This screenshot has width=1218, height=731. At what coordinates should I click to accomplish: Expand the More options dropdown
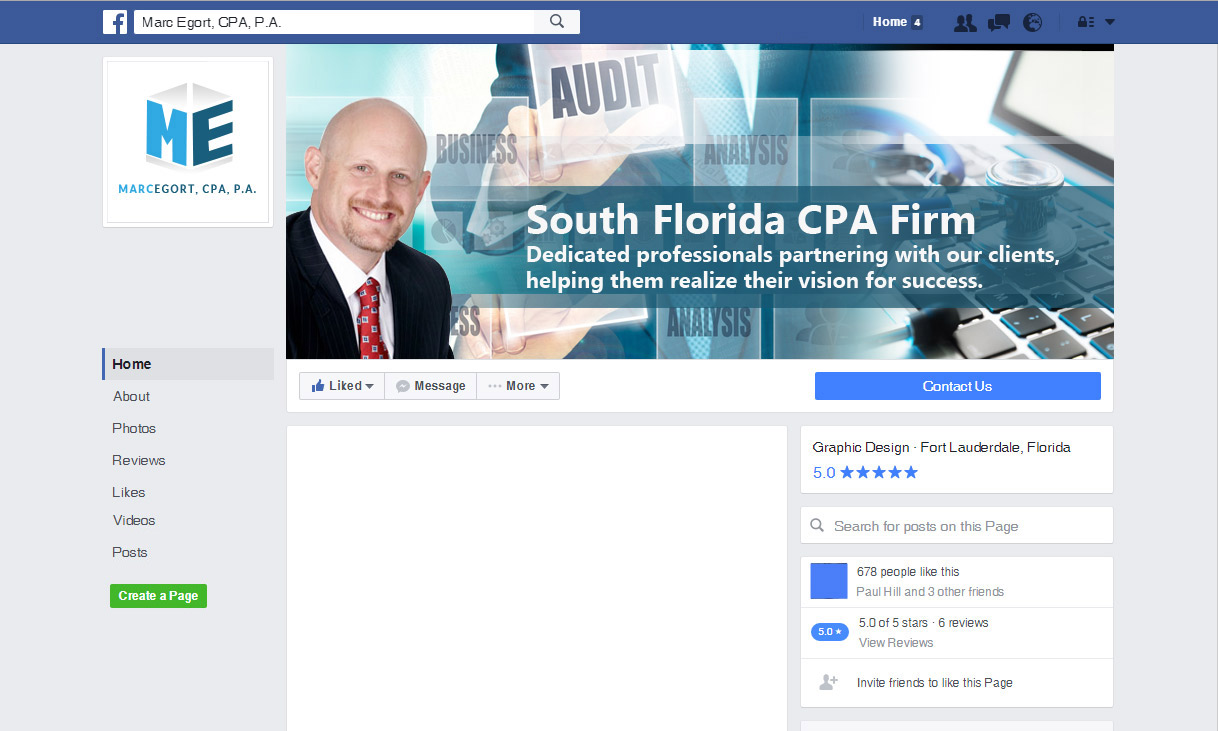pos(518,386)
